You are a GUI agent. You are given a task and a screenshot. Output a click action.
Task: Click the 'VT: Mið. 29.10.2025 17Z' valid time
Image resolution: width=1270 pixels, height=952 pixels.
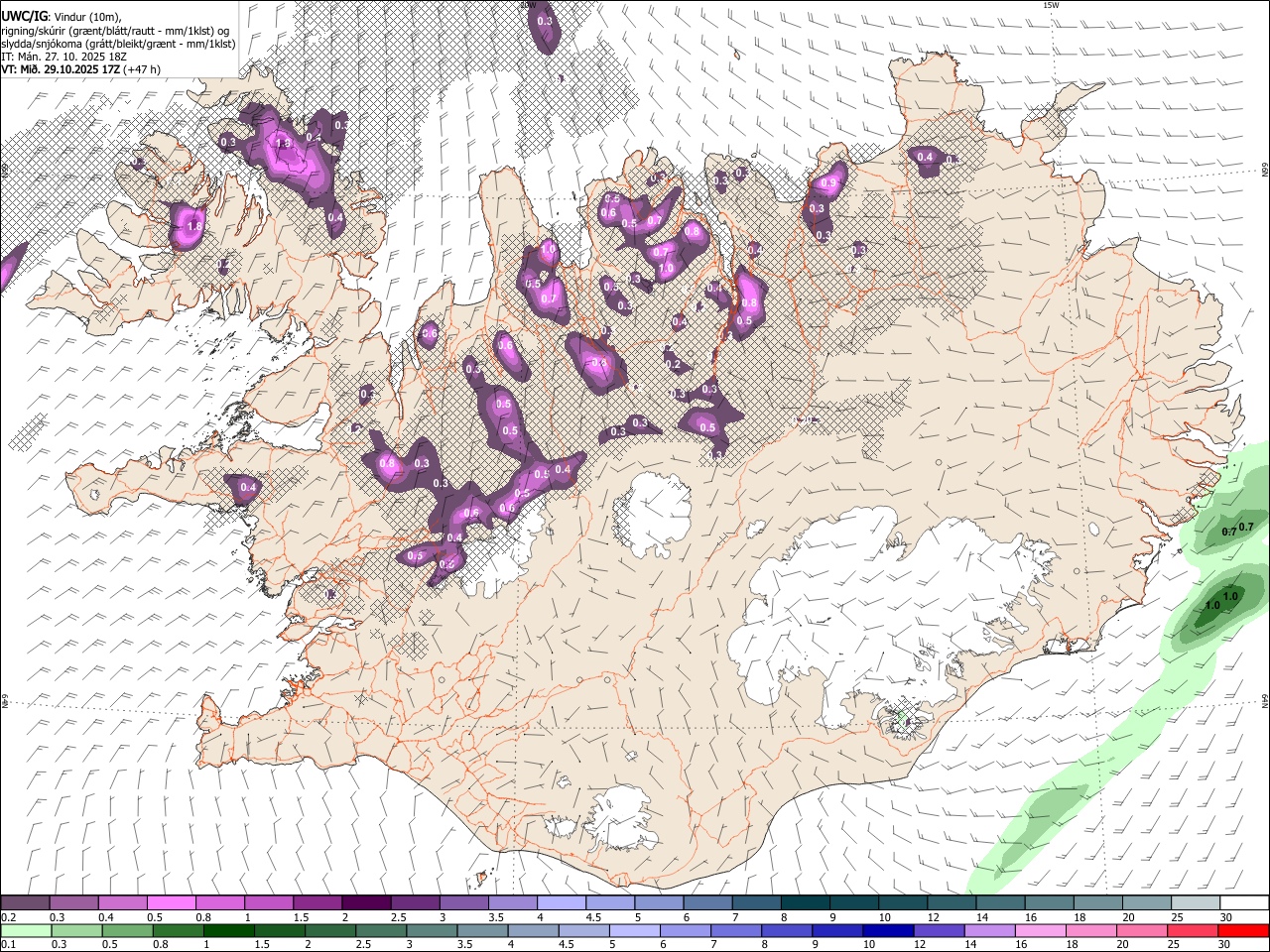(61, 69)
